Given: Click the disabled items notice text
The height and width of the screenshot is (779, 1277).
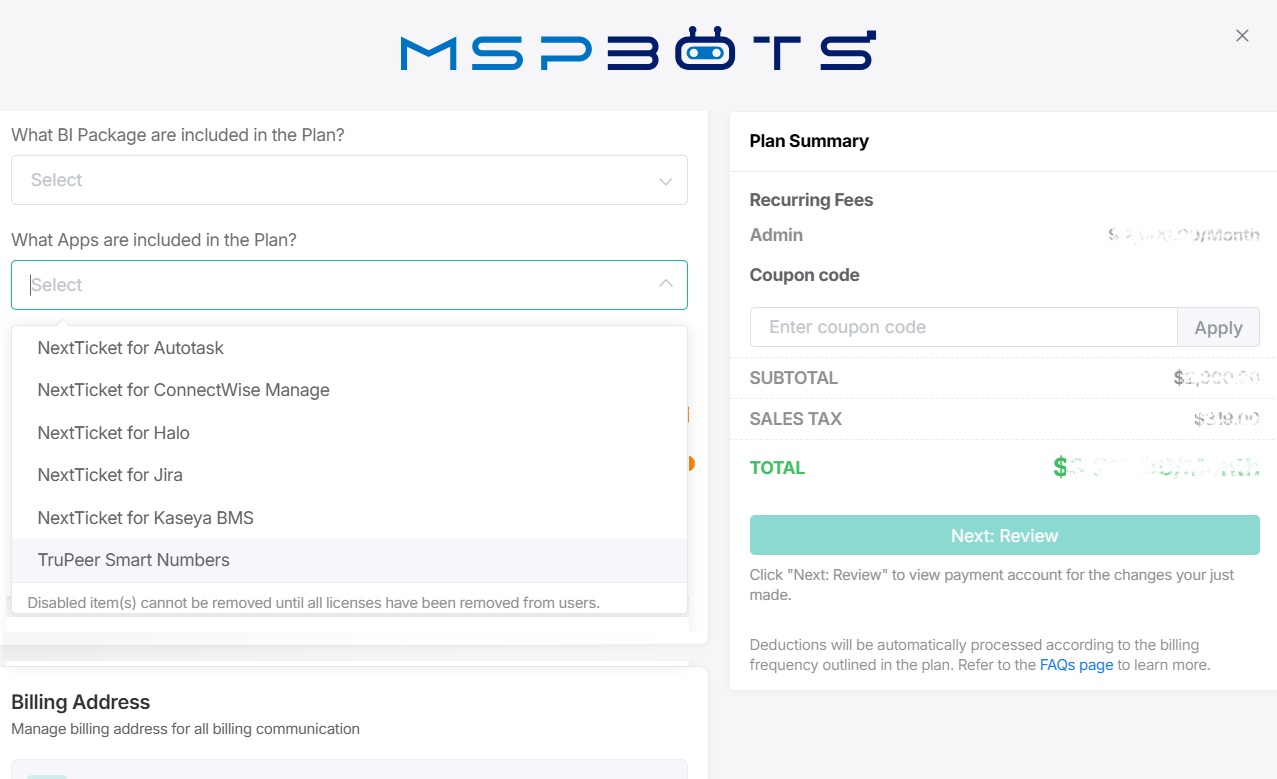Looking at the screenshot, I should tap(313, 603).
